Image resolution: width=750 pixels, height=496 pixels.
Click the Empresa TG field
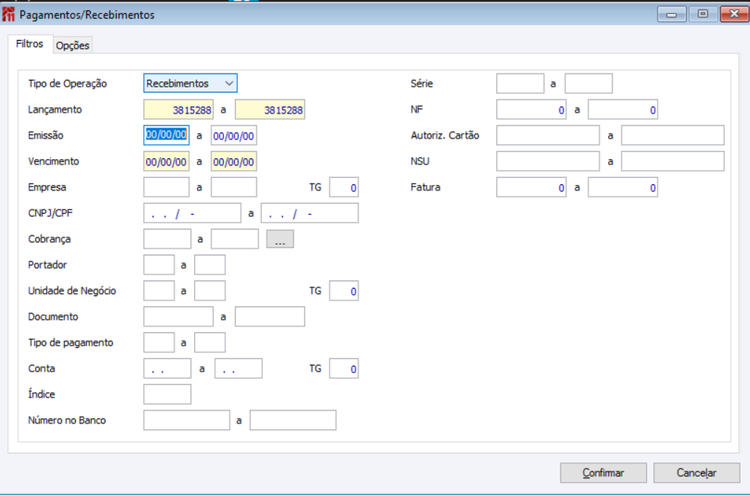pos(343,187)
